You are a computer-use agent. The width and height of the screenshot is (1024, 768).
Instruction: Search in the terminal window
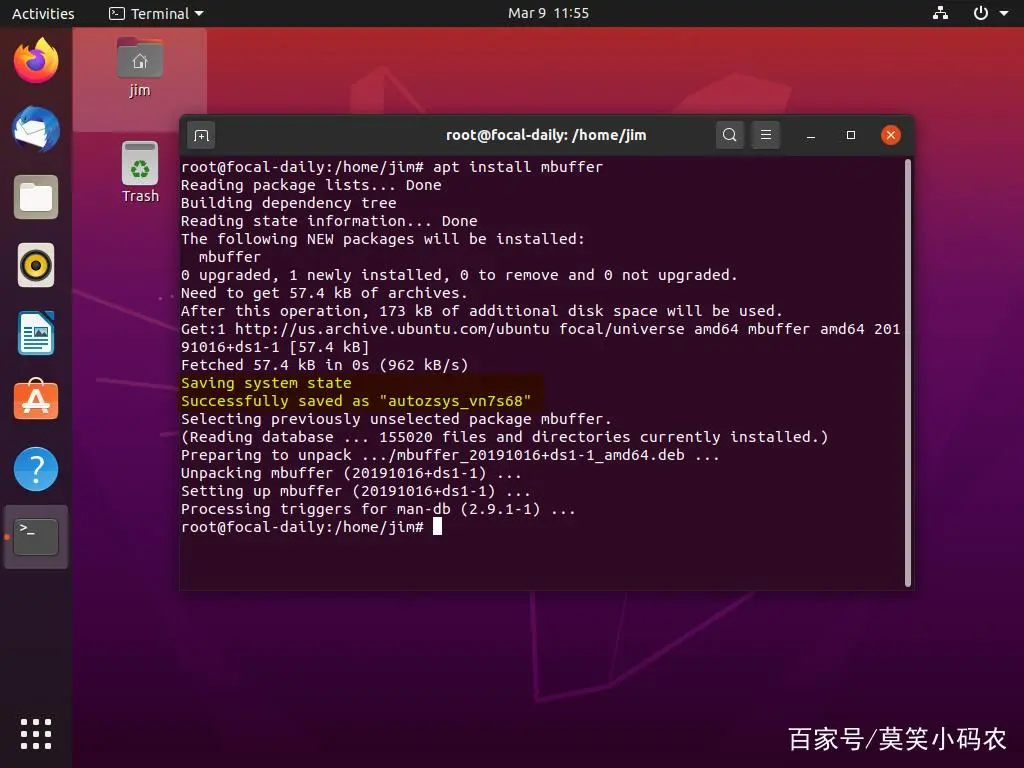tap(729, 135)
